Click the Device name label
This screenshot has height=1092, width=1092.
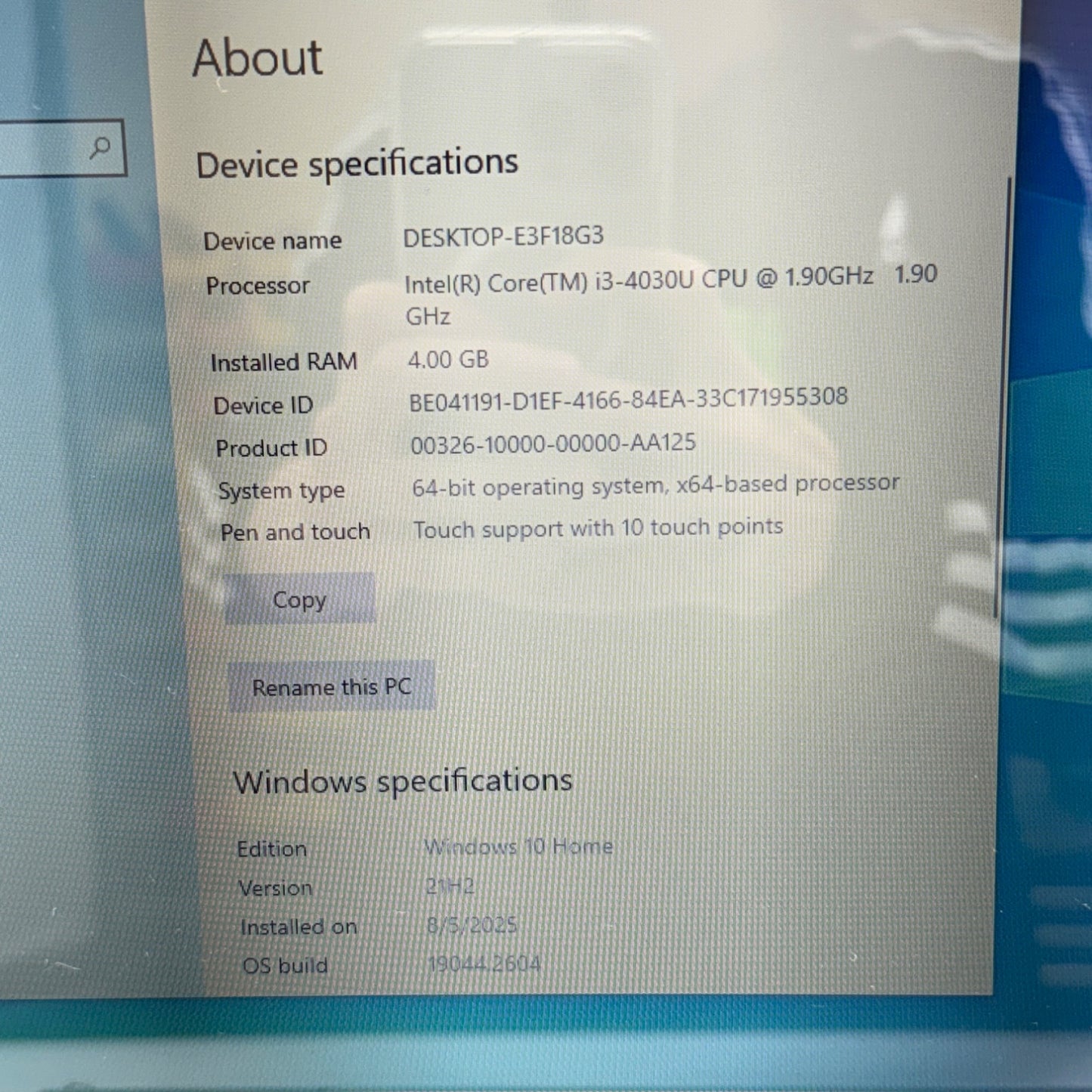click(273, 241)
